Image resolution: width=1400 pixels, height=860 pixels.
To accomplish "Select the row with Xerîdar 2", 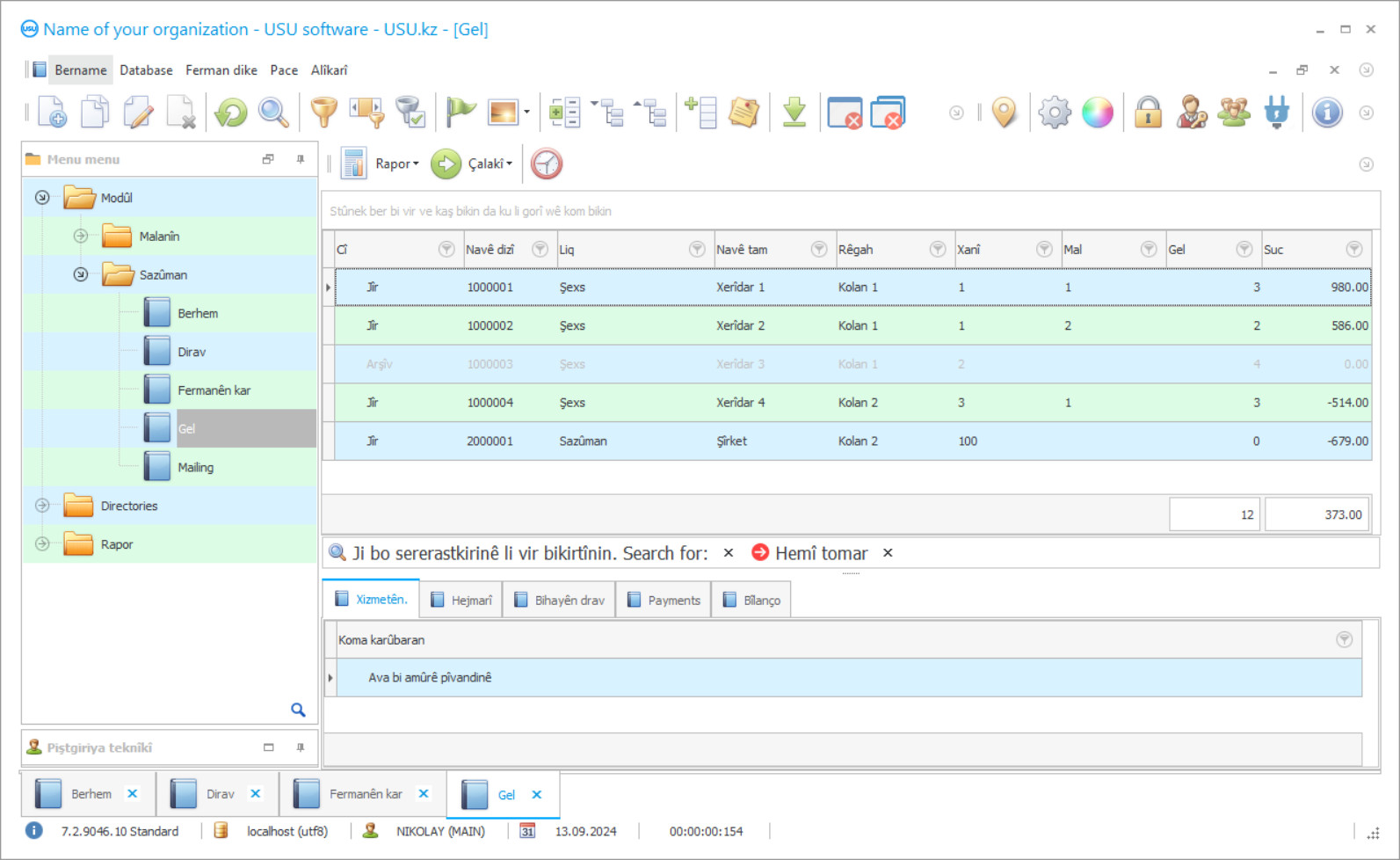I will tap(740, 326).
